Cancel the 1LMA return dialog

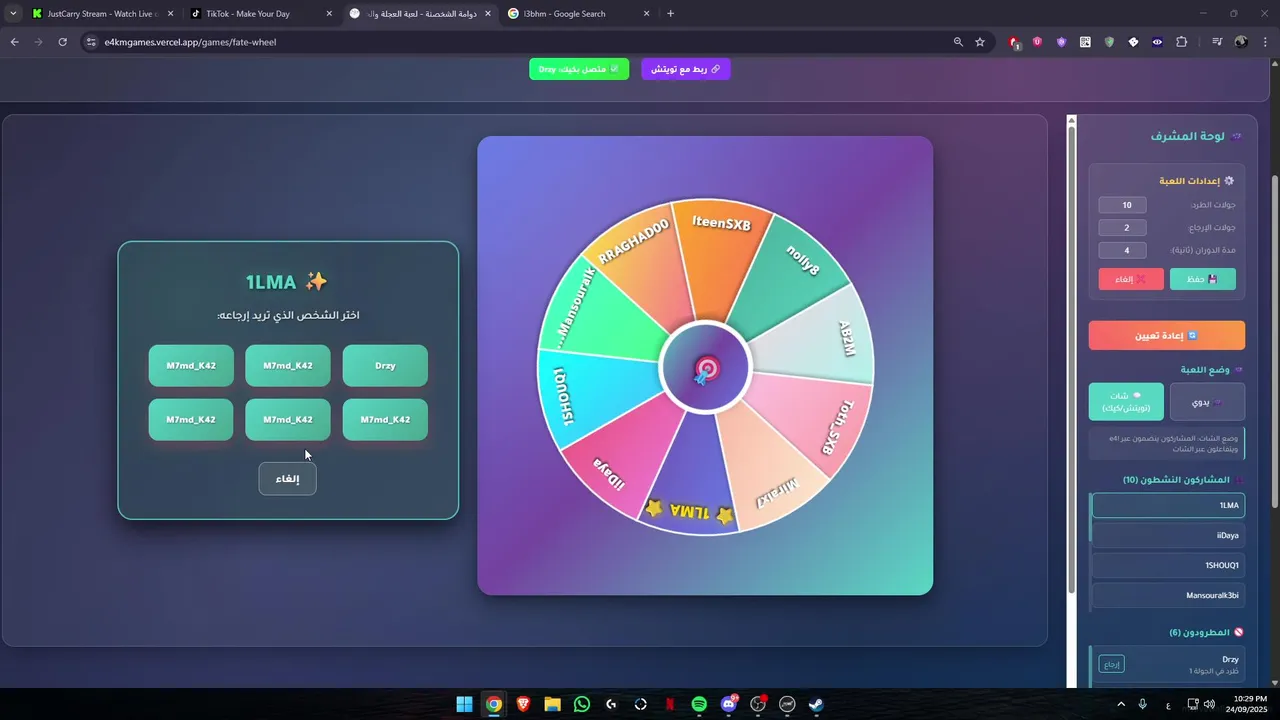[288, 479]
